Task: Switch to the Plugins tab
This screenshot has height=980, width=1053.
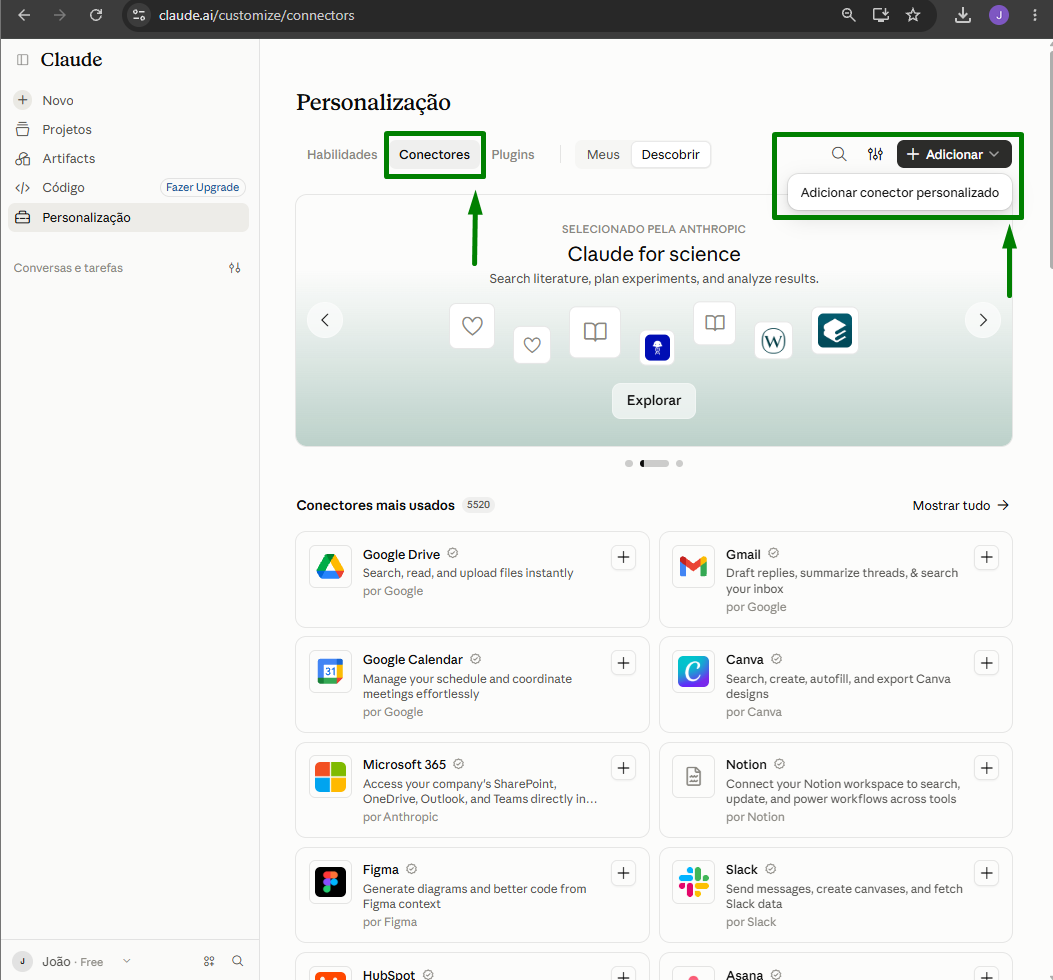Action: coord(513,154)
